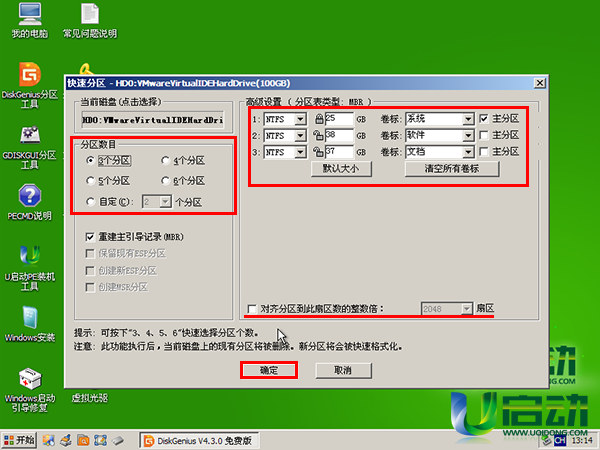Viewport: 600px width, 450px height.
Task: Click the 清空所有卷标 button
Action: coord(452,169)
